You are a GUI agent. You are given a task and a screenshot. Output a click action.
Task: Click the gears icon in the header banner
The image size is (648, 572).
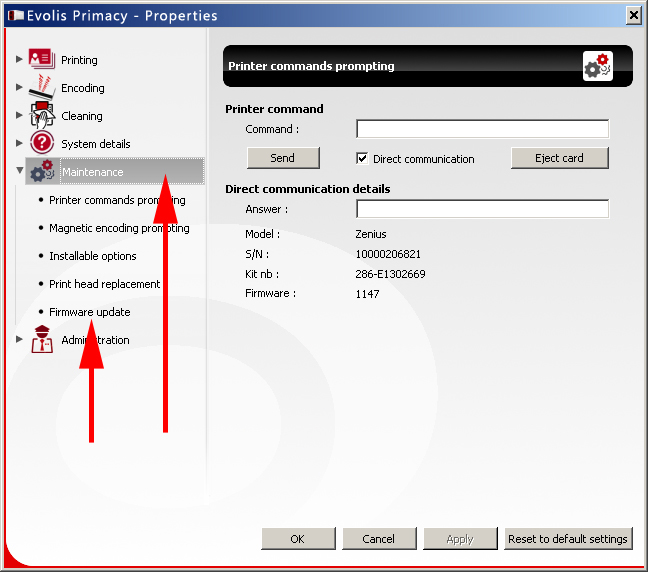point(598,66)
